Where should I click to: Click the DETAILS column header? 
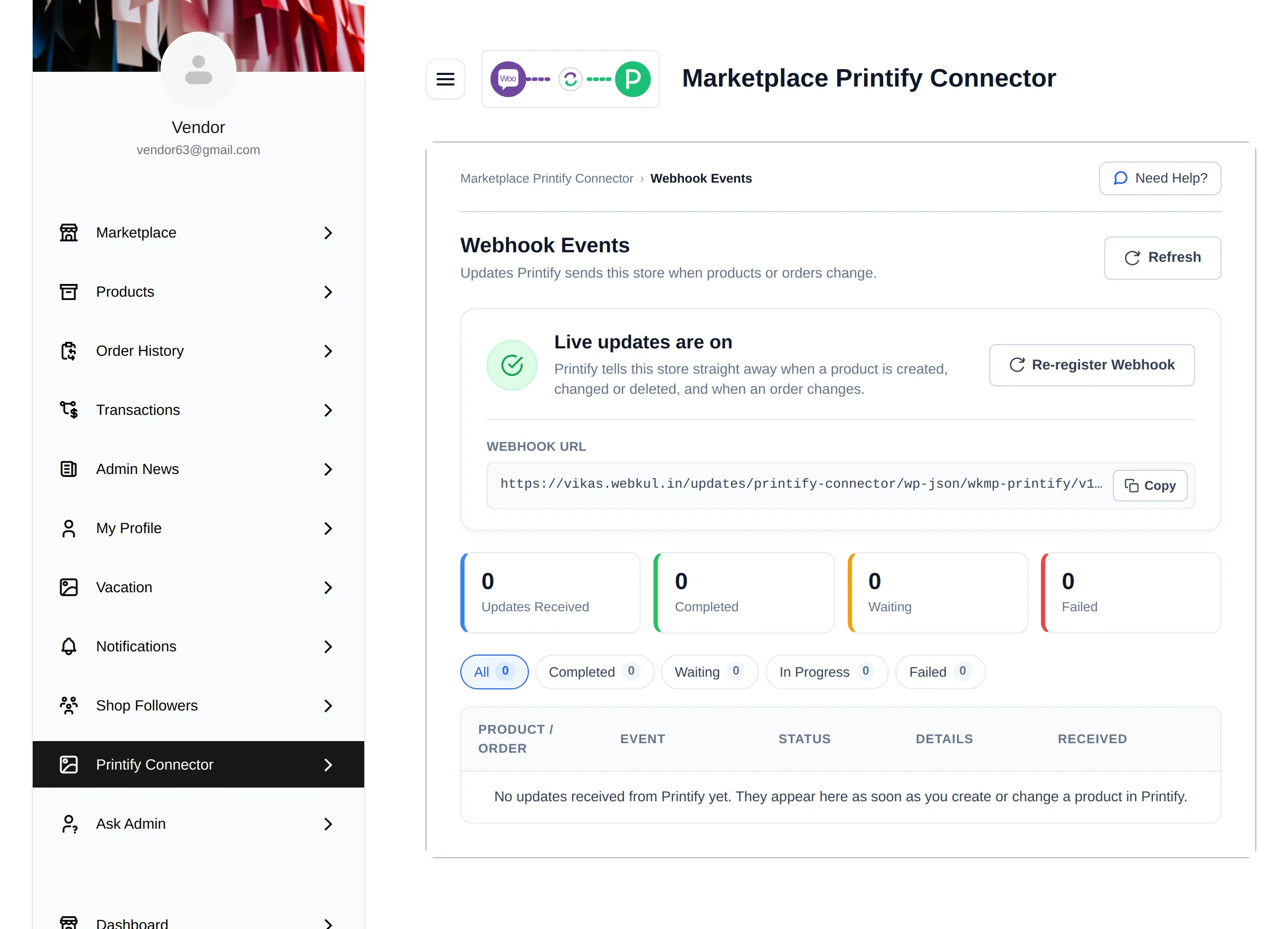pos(944,739)
